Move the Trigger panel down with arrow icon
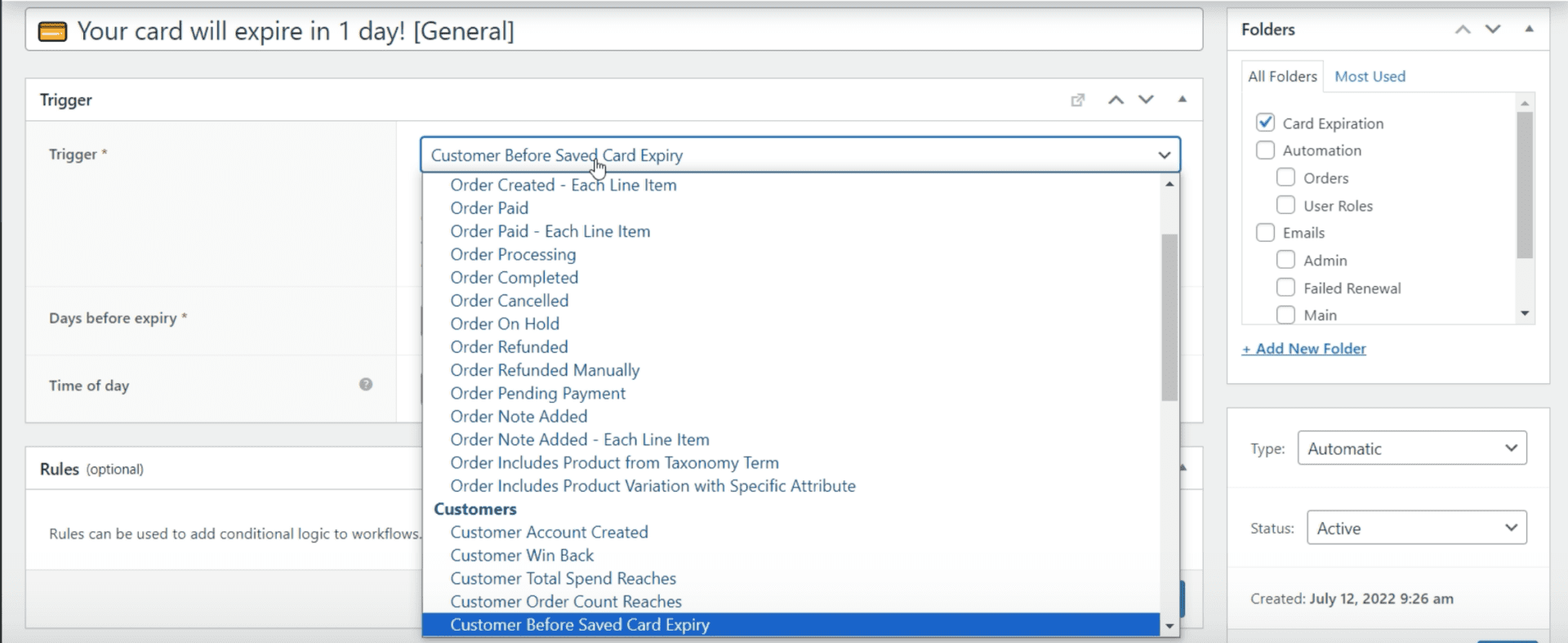 [1146, 100]
